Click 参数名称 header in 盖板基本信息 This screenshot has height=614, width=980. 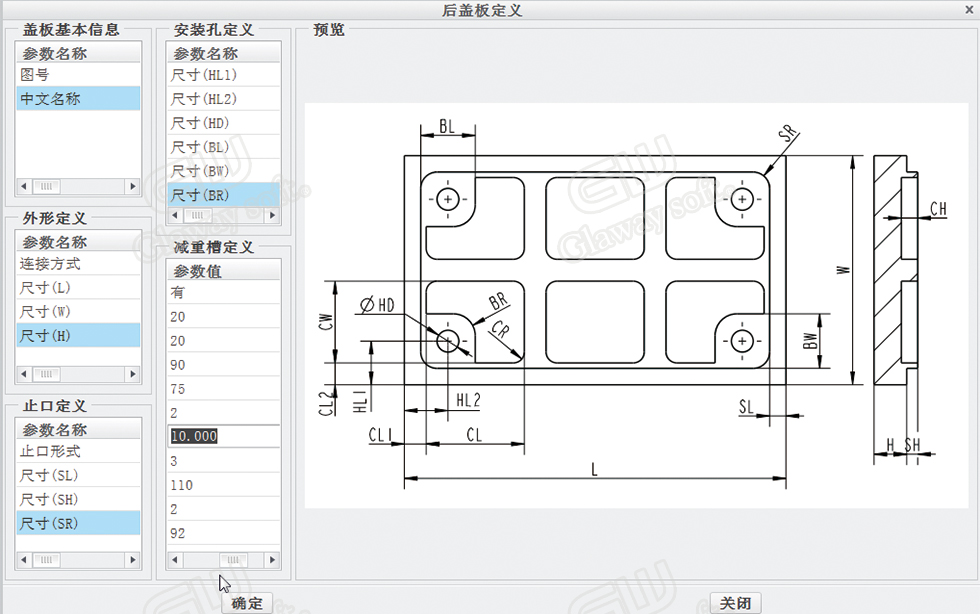tap(79, 53)
